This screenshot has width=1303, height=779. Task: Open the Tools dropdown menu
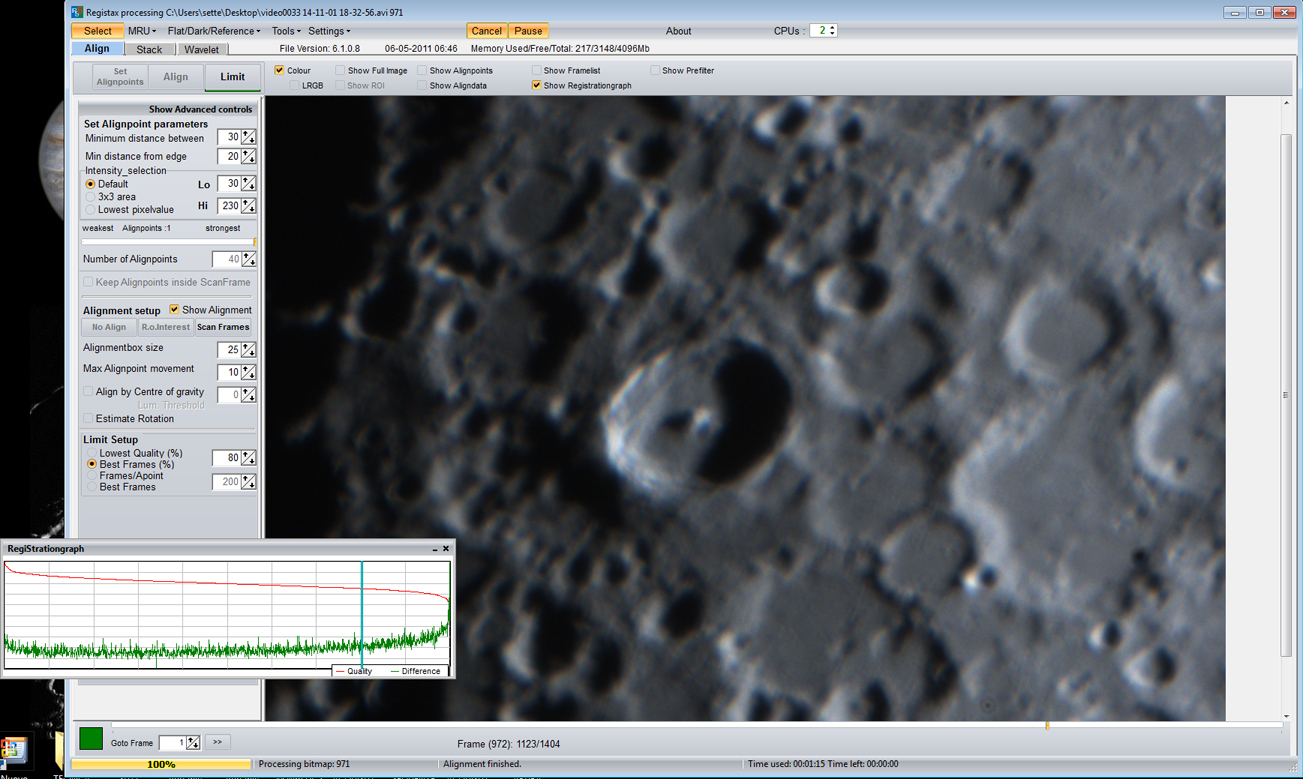(x=285, y=31)
